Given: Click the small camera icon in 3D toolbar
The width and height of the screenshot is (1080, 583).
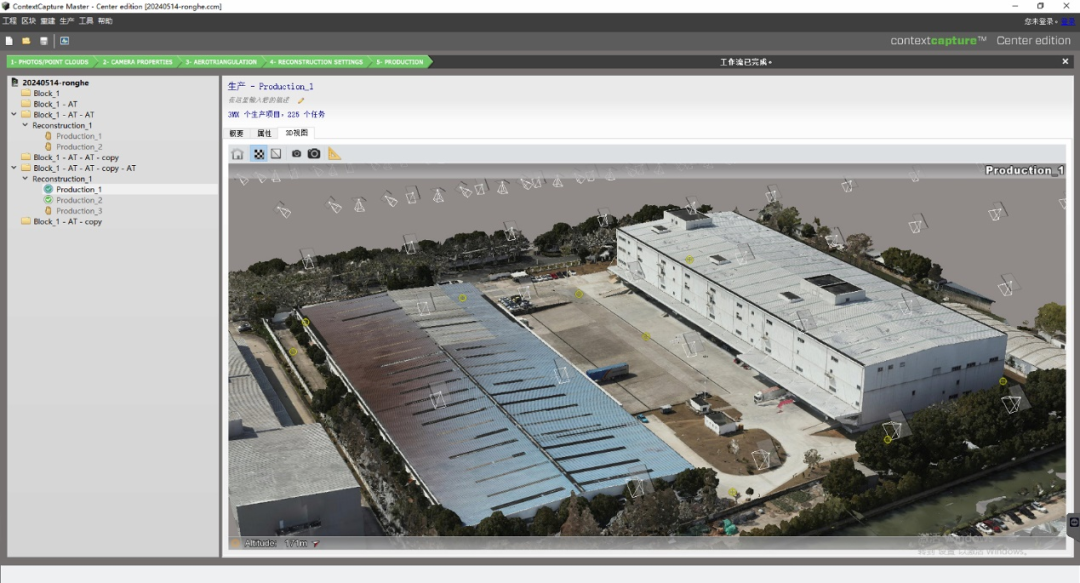Looking at the screenshot, I should [x=296, y=154].
